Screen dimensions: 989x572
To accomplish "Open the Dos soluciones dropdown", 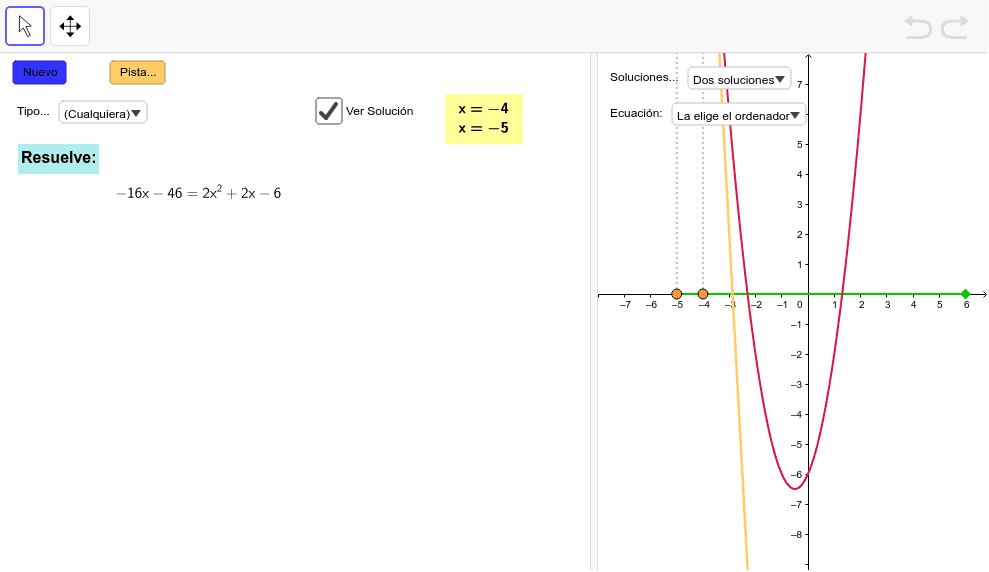I will [739, 79].
